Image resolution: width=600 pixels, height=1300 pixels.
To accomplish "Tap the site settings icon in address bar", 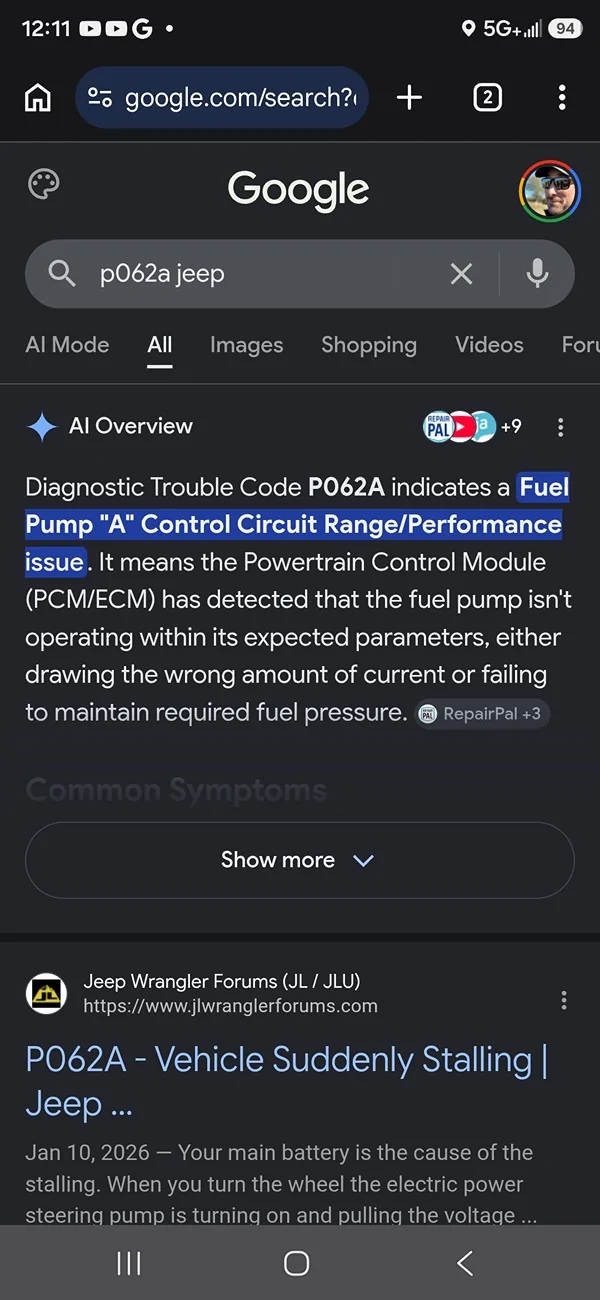I will 100,98.
